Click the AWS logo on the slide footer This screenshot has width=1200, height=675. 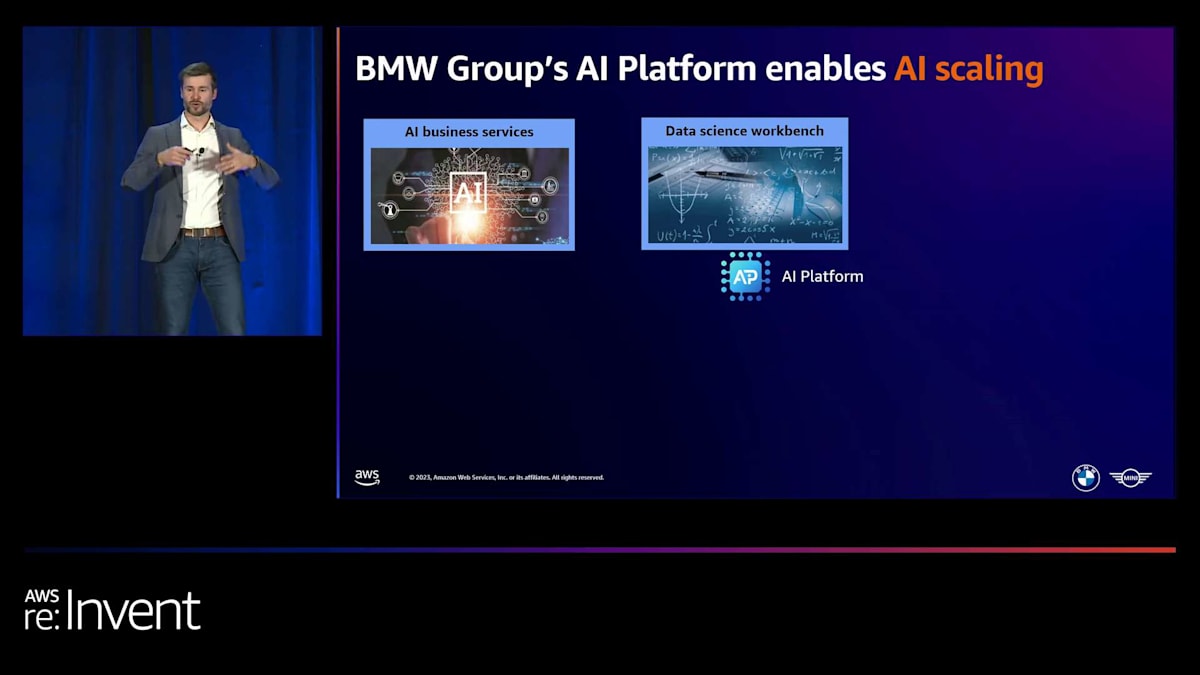tap(367, 478)
